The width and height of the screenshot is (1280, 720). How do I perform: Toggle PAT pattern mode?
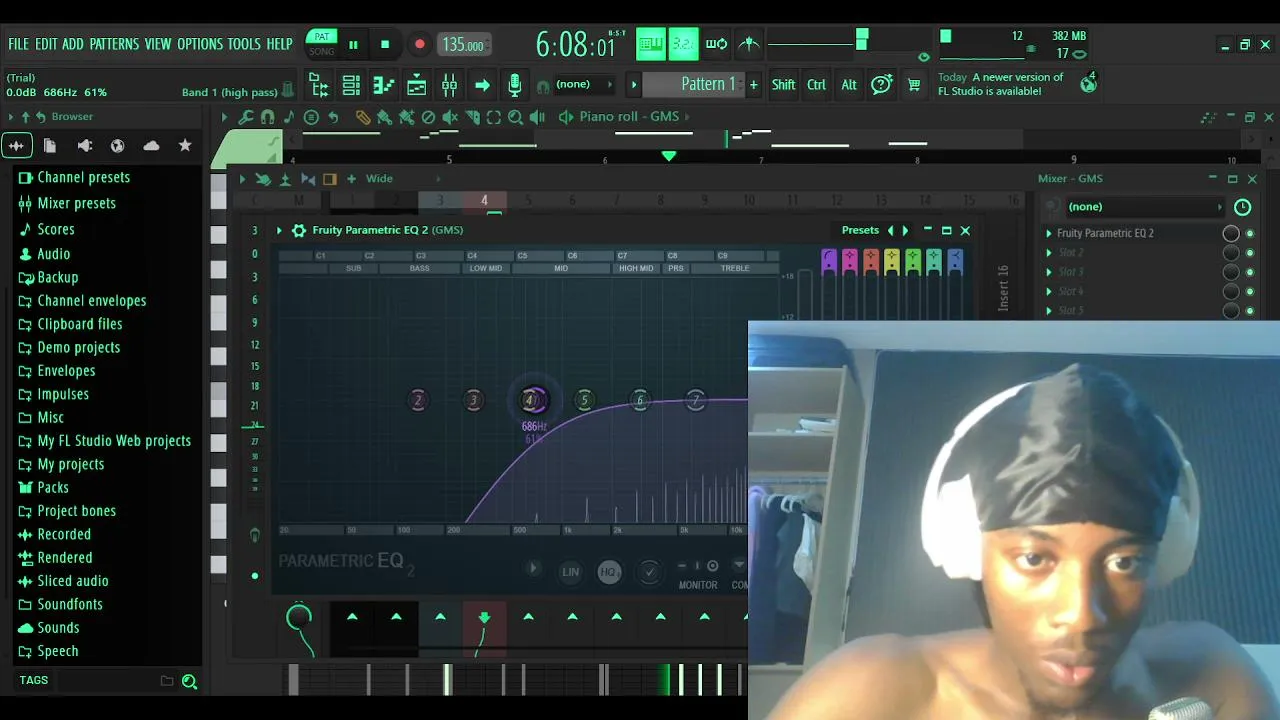coord(322,37)
